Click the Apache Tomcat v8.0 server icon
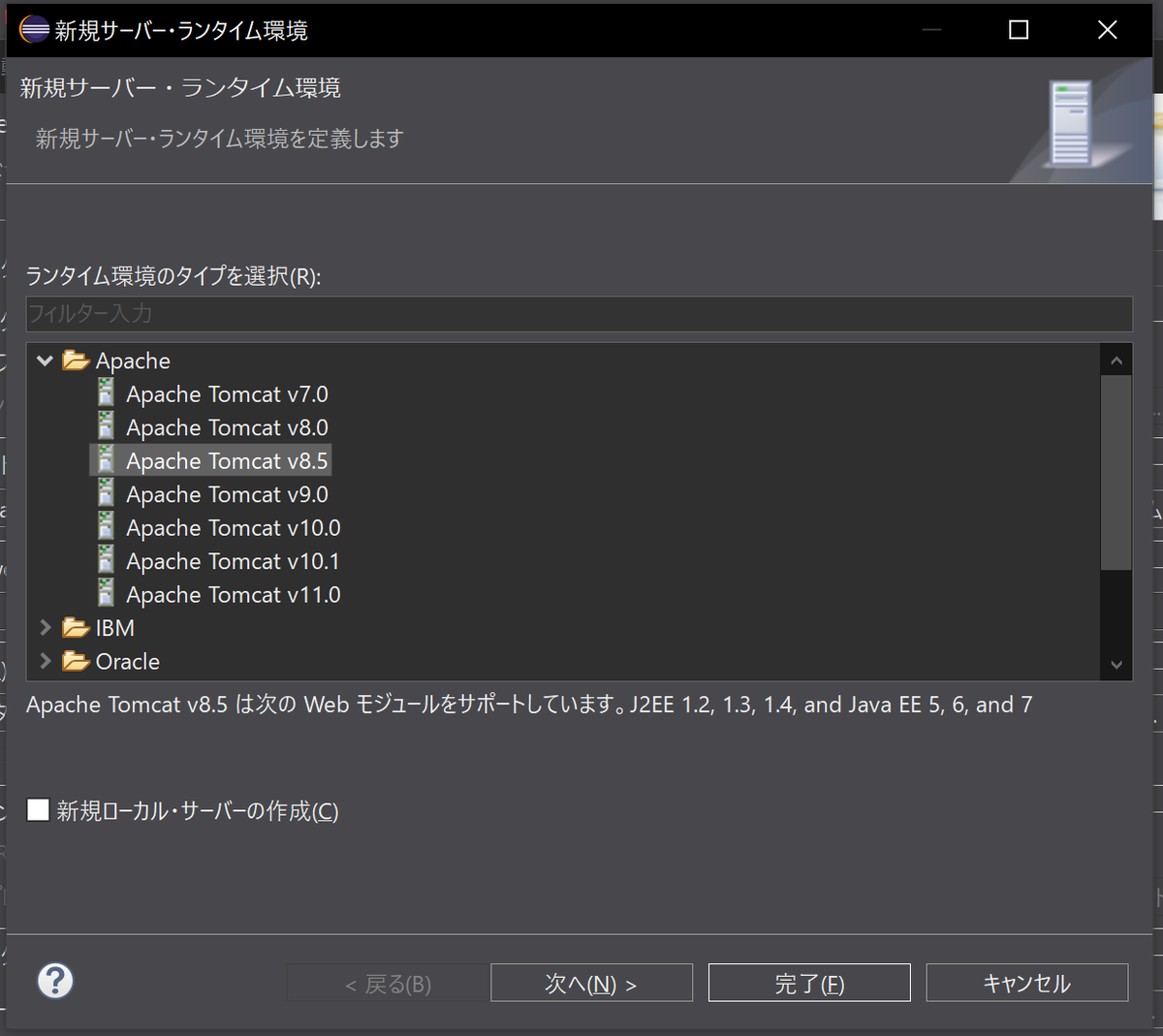Image resolution: width=1163 pixels, height=1036 pixels. tap(107, 426)
